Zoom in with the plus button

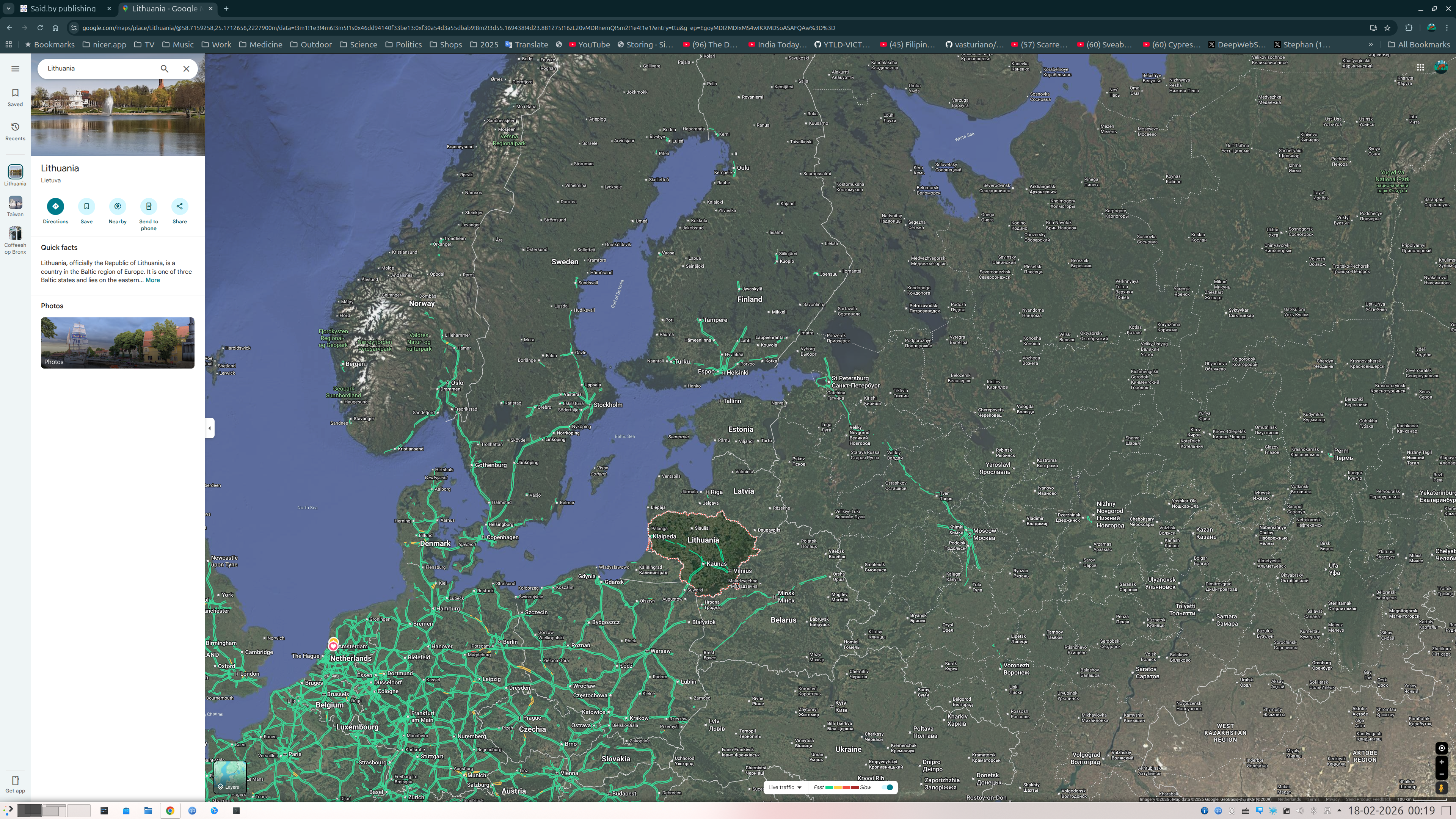[x=1441, y=762]
